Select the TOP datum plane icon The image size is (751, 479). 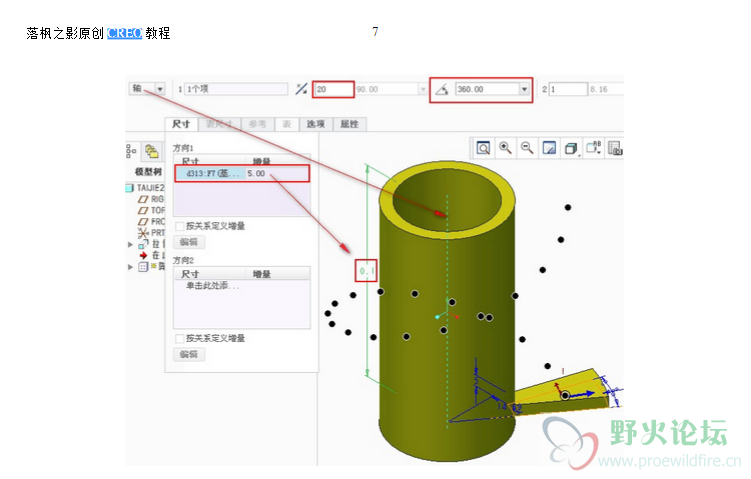pos(143,210)
